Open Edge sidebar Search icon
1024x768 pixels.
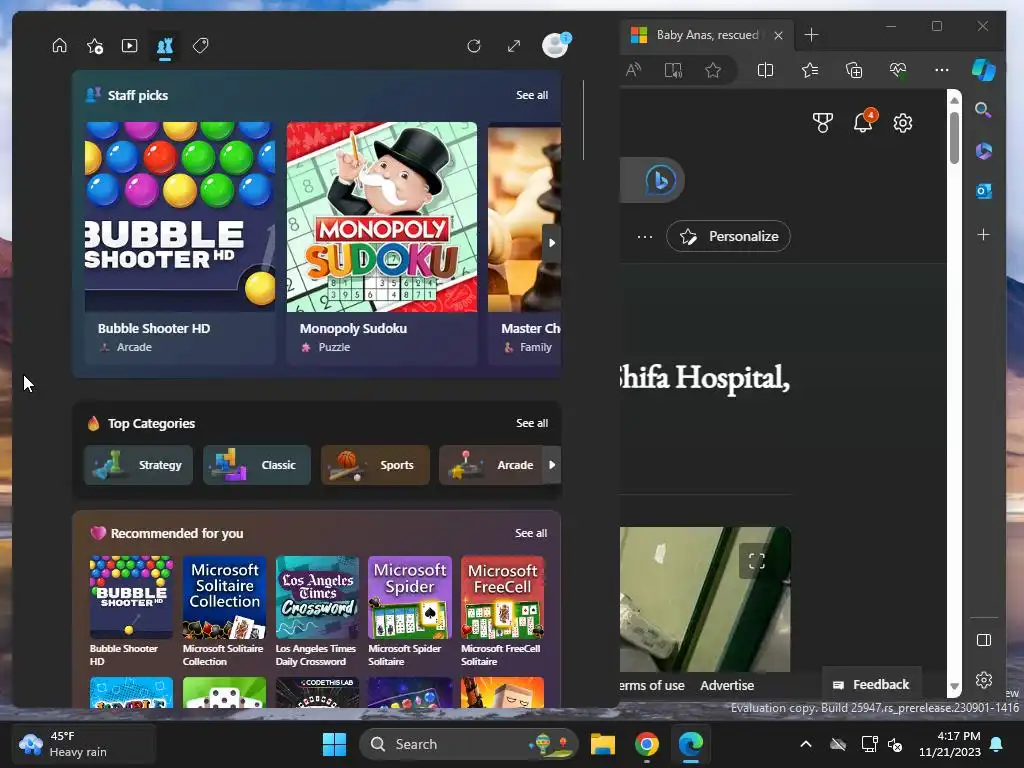(x=984, y=110)
